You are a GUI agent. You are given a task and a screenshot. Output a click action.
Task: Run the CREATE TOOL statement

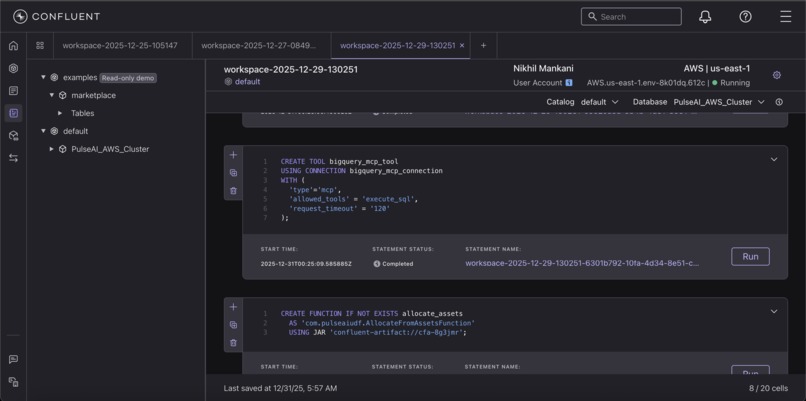[750, 257]
